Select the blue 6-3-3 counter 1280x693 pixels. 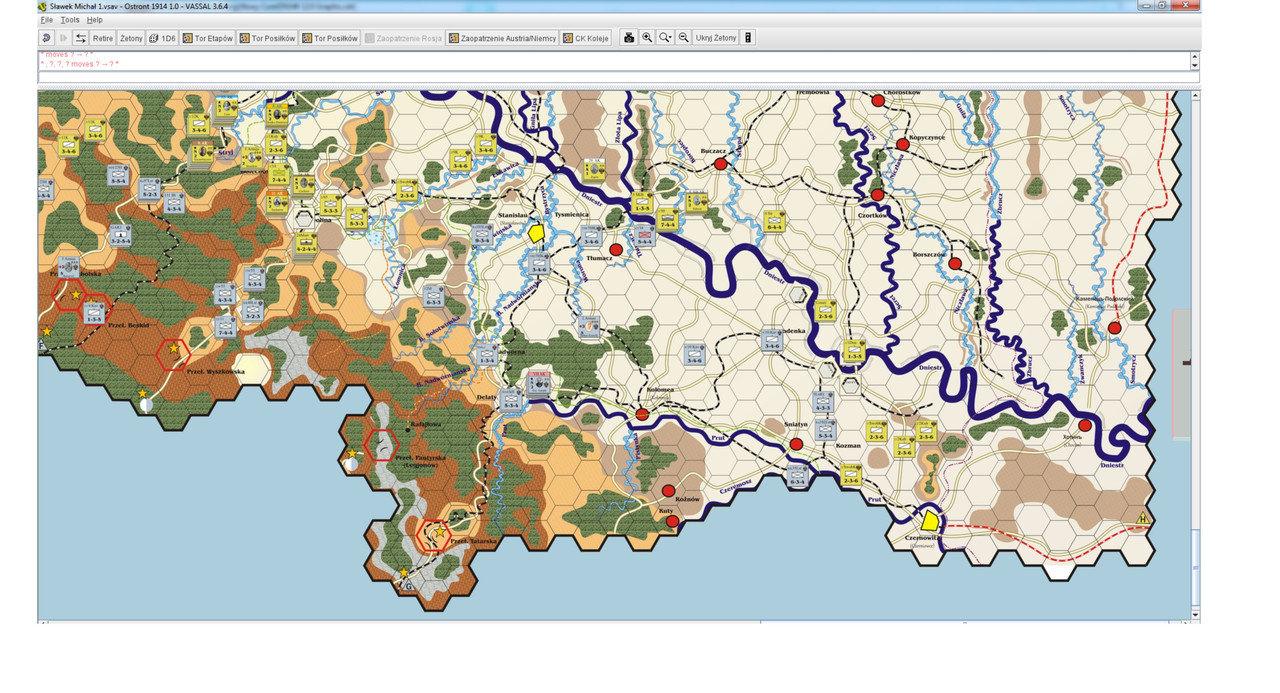point(433,296)
